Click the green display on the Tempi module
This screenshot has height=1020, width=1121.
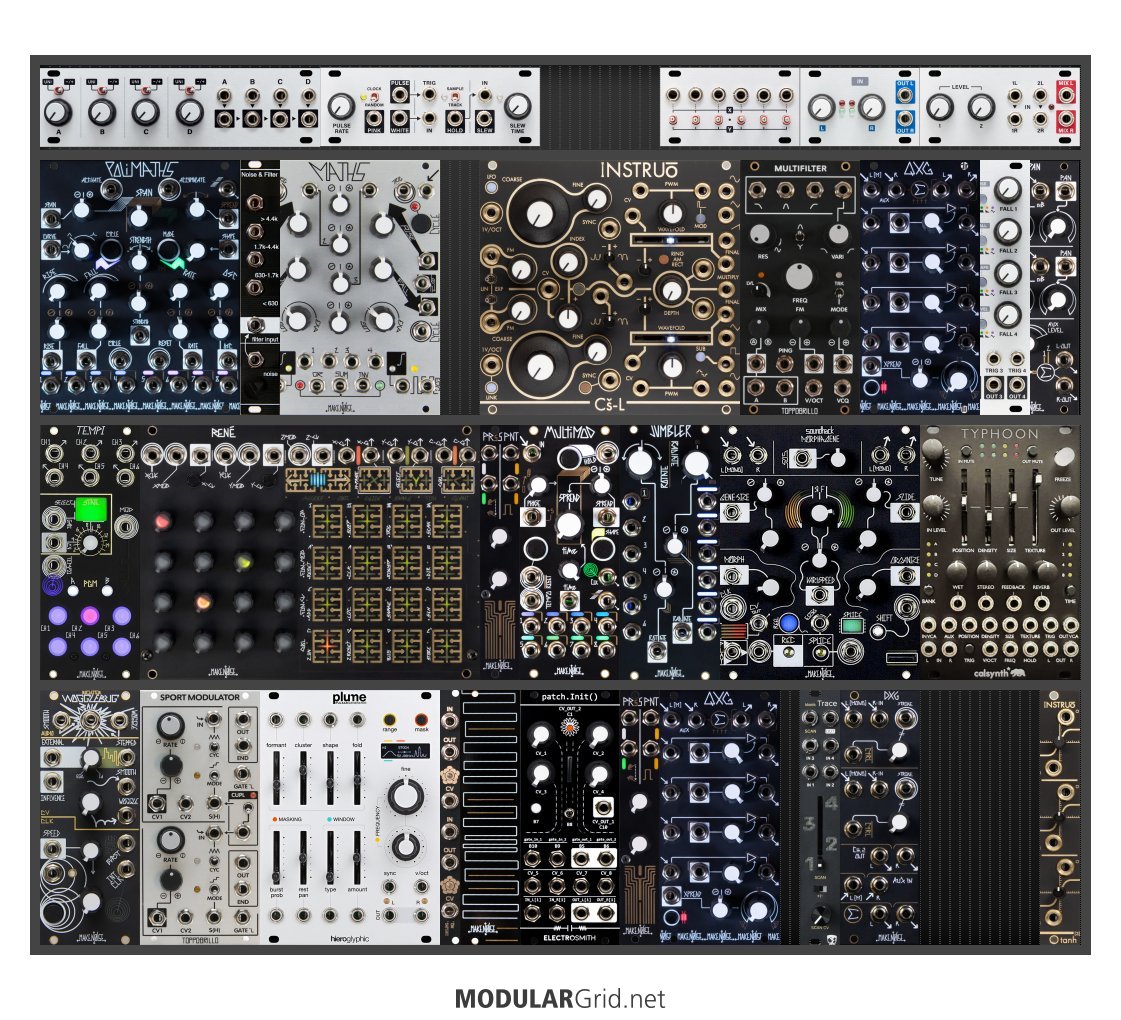[x=90, y=511]
